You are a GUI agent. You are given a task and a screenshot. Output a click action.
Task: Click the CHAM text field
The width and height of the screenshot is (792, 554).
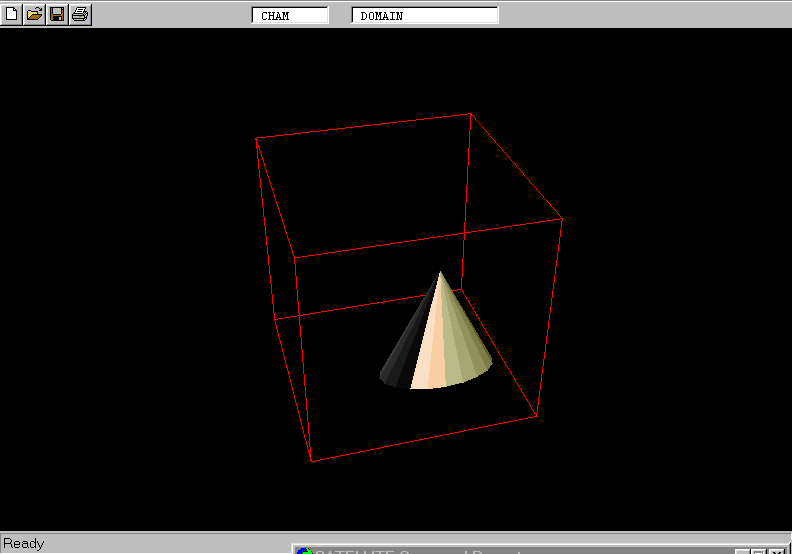pos(290,16)
